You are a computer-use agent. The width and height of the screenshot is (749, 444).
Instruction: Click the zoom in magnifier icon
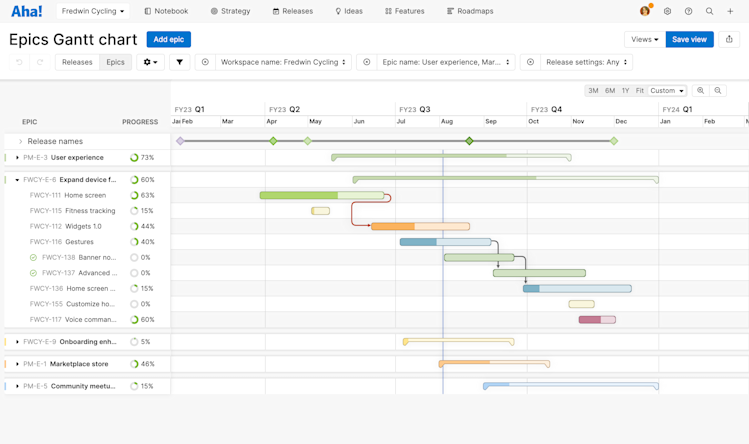(700, 90)
